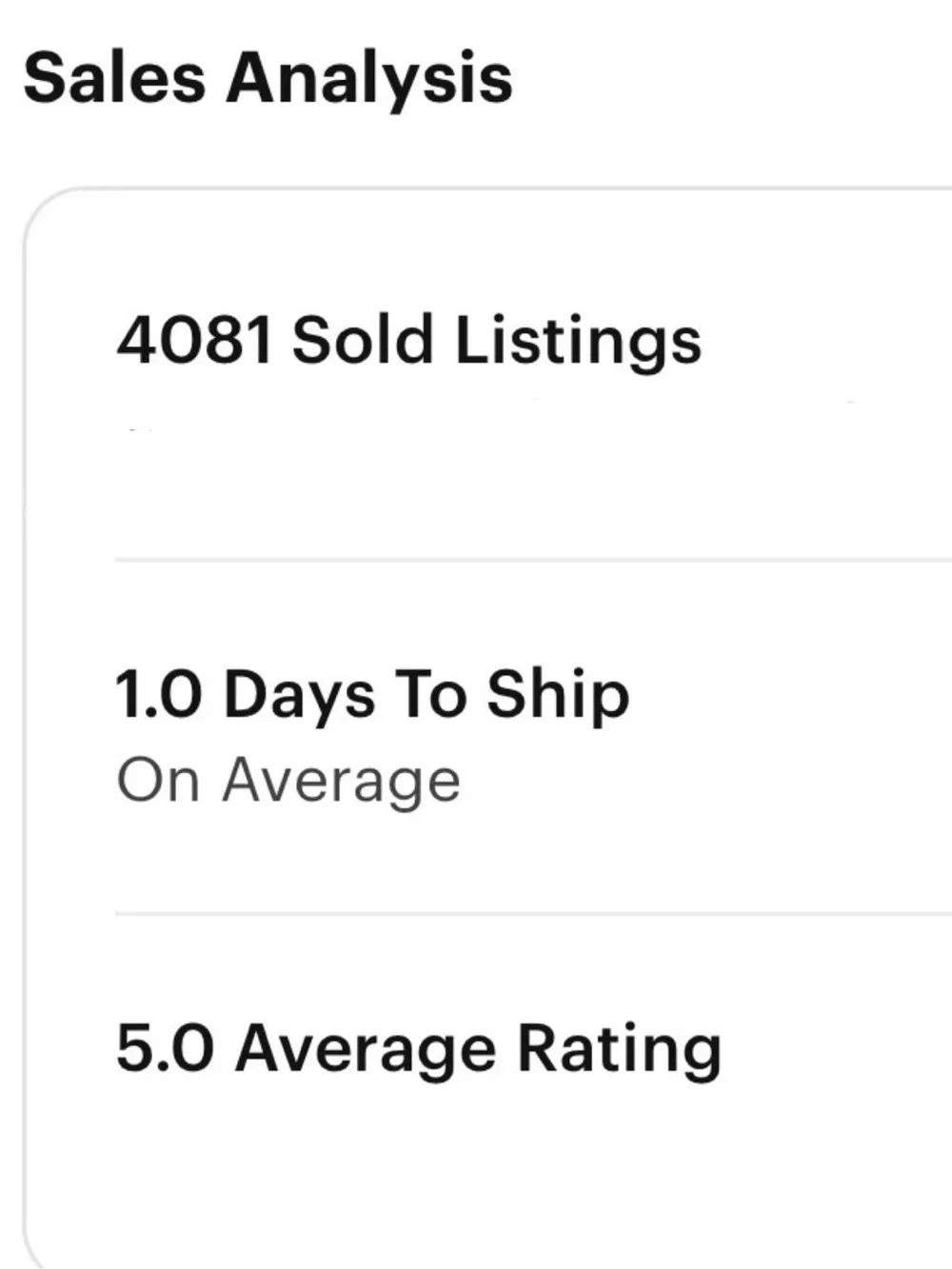Select the 4081 Sold Listings stat
This screenshot has height=1269, width=952.
[x=408, y=341]
